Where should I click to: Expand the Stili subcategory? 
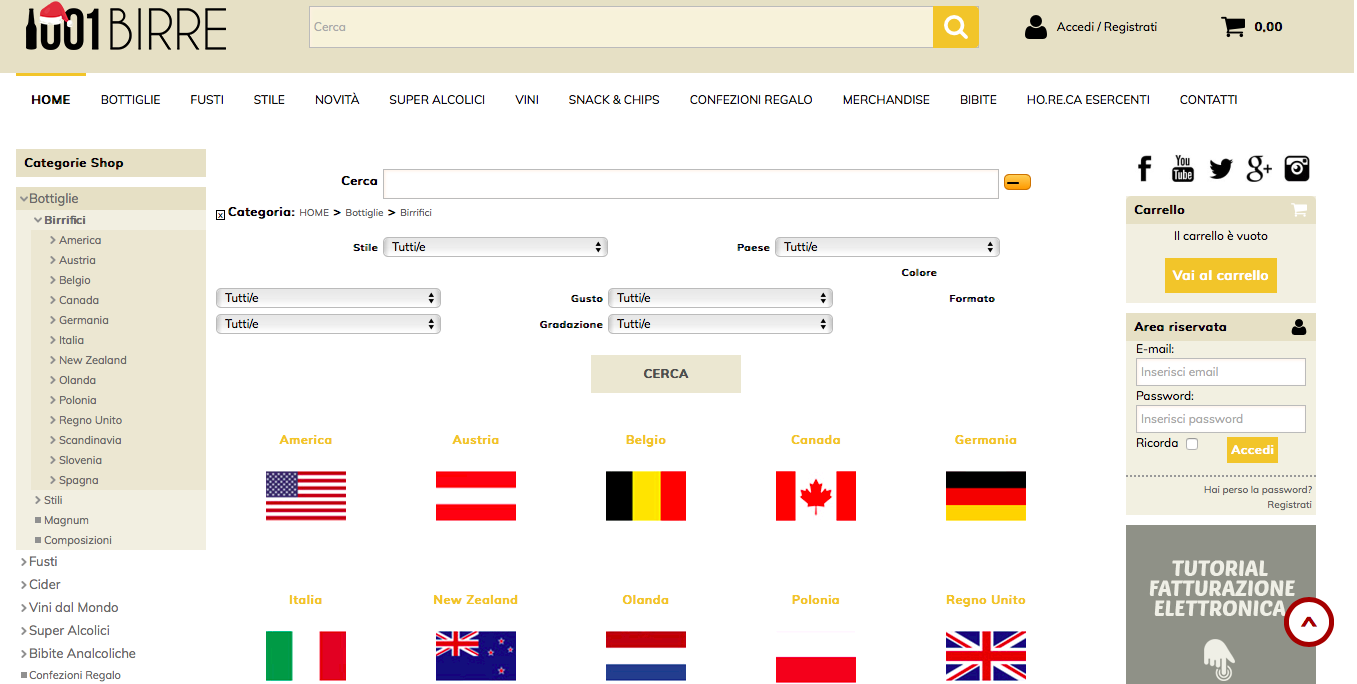pos(38,500)
